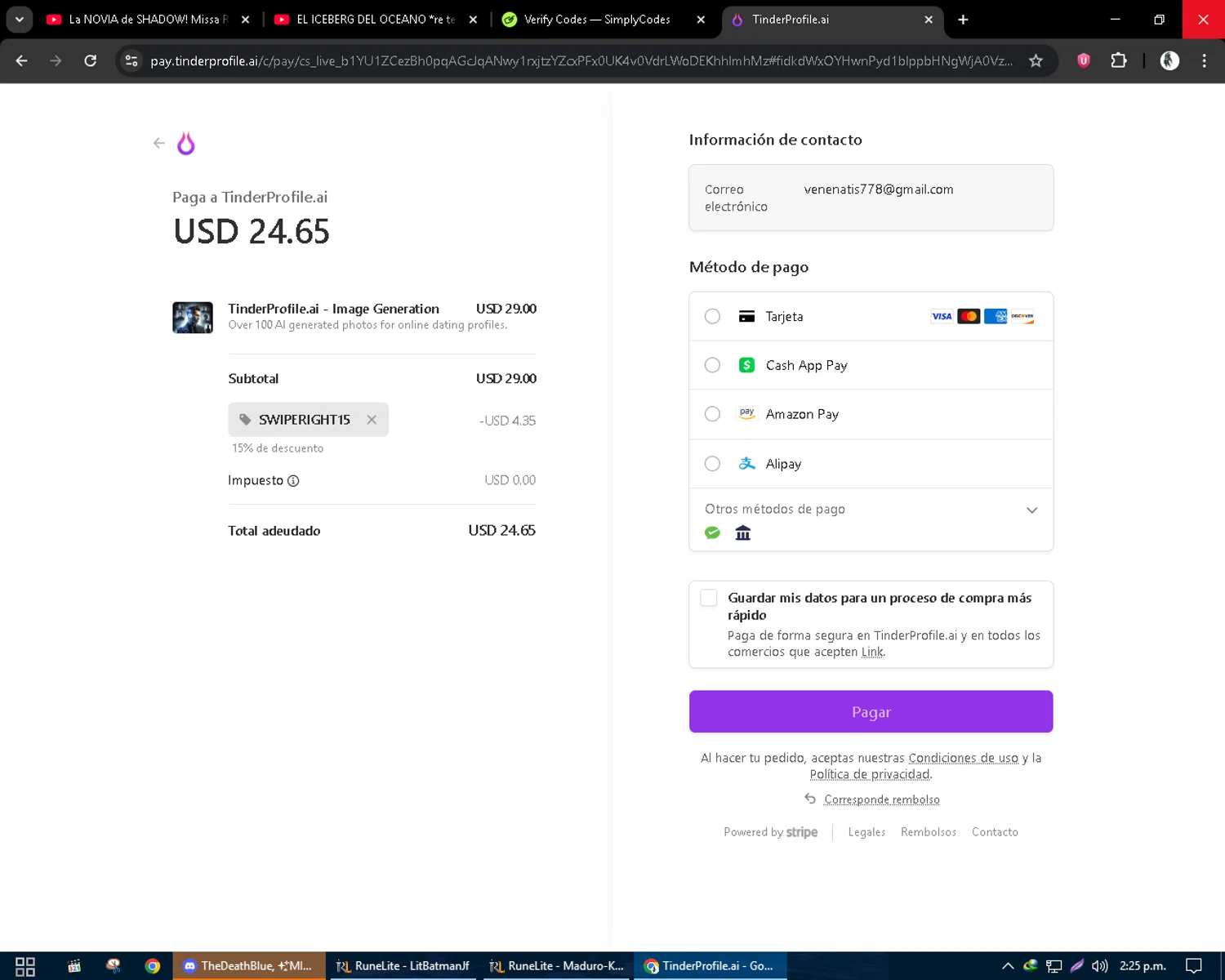
Task: Open volume control in system tray
Action: tap(1100, 966)
